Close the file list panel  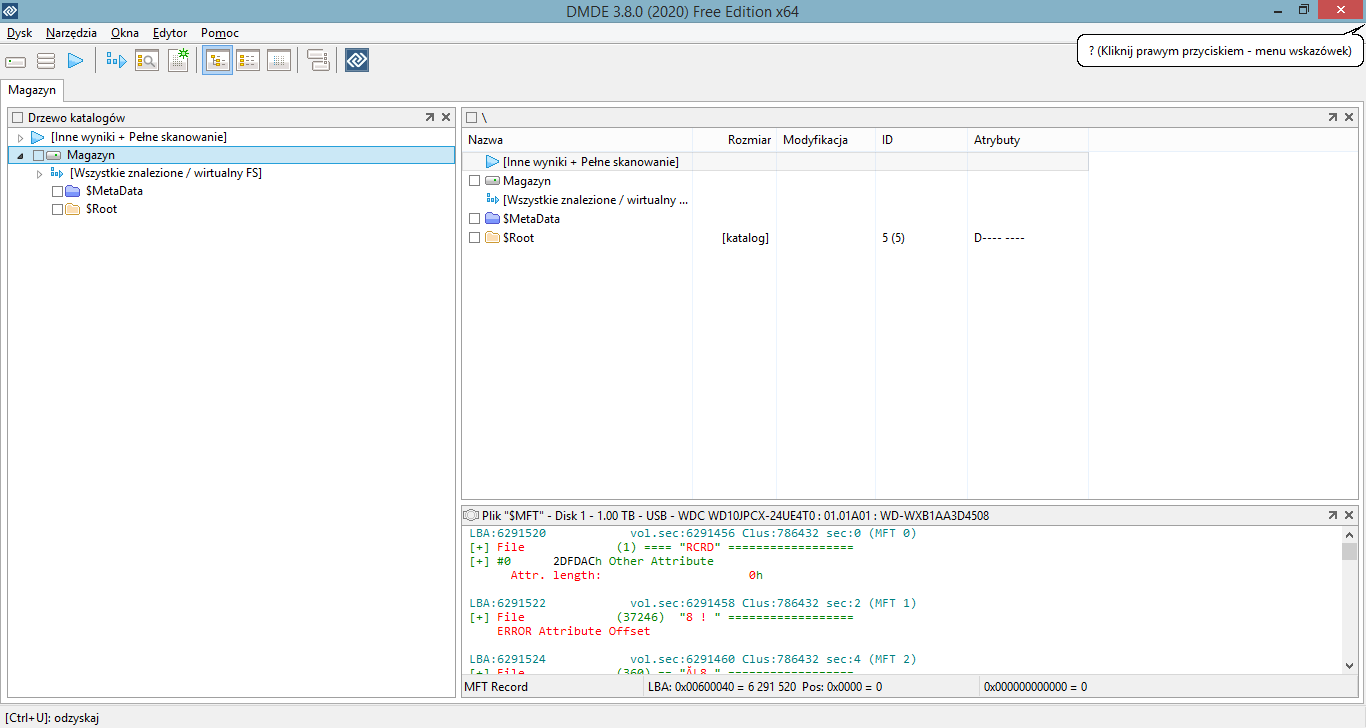coord(1350,117)
